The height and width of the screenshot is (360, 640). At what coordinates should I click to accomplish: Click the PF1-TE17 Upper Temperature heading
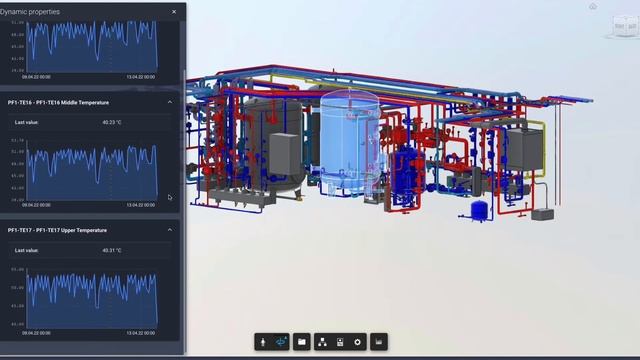[57, 230]
